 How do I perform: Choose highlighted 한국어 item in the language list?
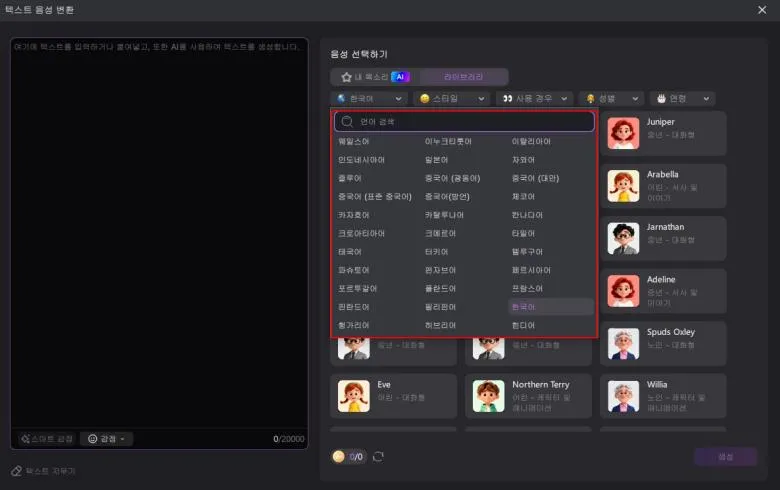pos(551,307)
